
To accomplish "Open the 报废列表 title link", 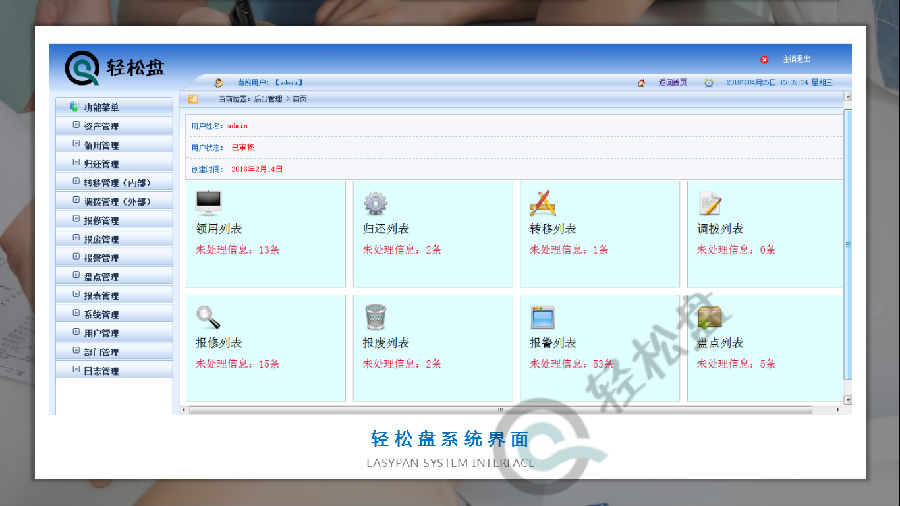I will coord(386,342).
